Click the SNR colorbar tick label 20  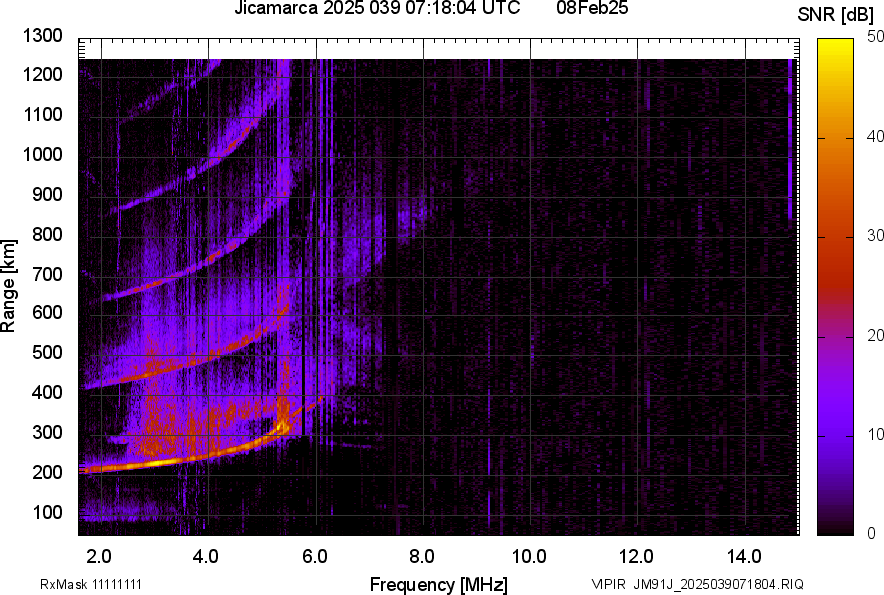tap(876, 335)
